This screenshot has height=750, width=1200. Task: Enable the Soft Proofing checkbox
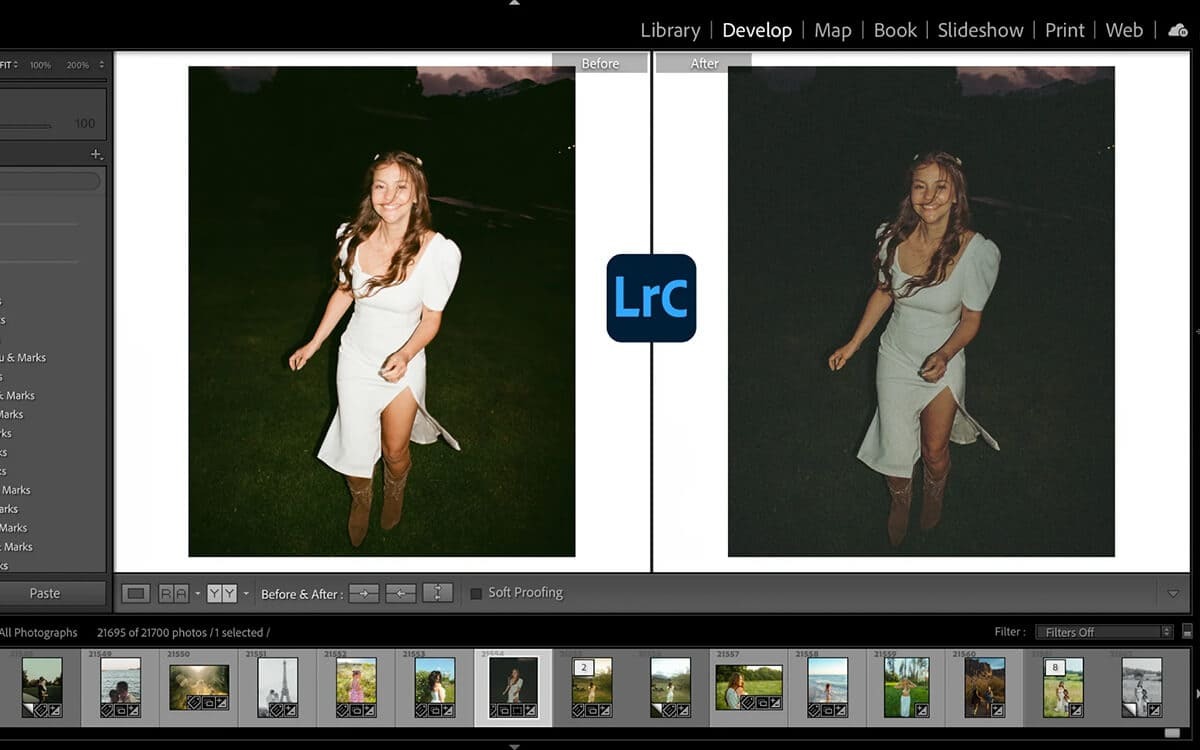[476, 593]
